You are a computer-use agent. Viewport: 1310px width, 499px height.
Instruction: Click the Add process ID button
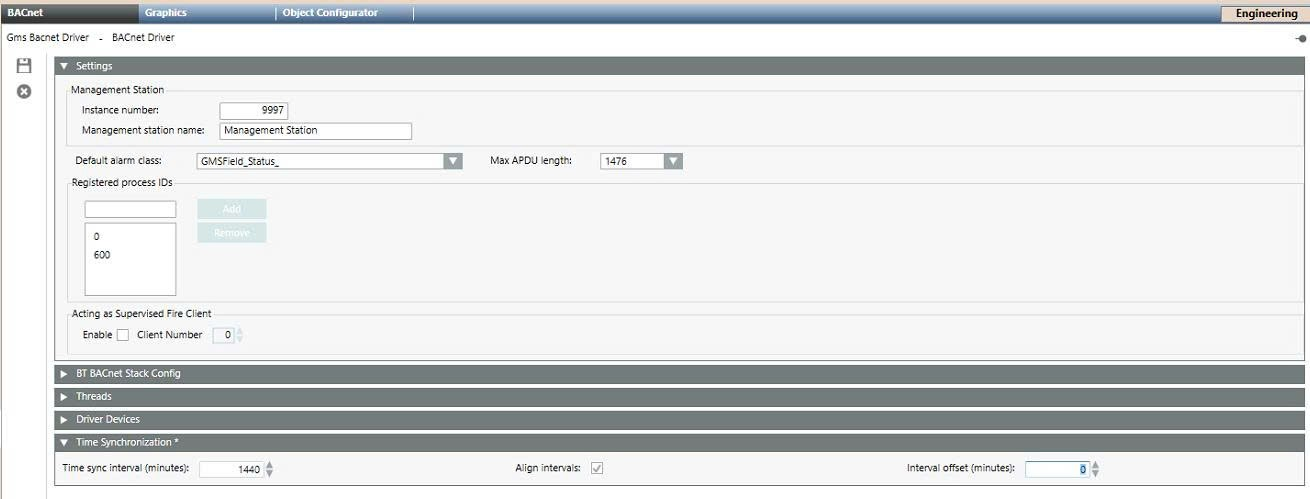click(232, 209)
